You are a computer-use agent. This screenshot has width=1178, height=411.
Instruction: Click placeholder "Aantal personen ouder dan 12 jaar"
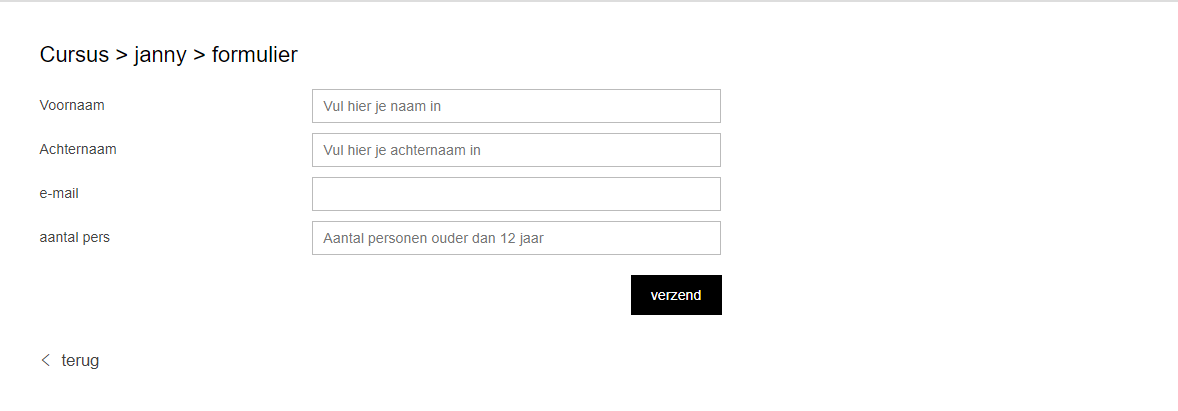point(433,238)
